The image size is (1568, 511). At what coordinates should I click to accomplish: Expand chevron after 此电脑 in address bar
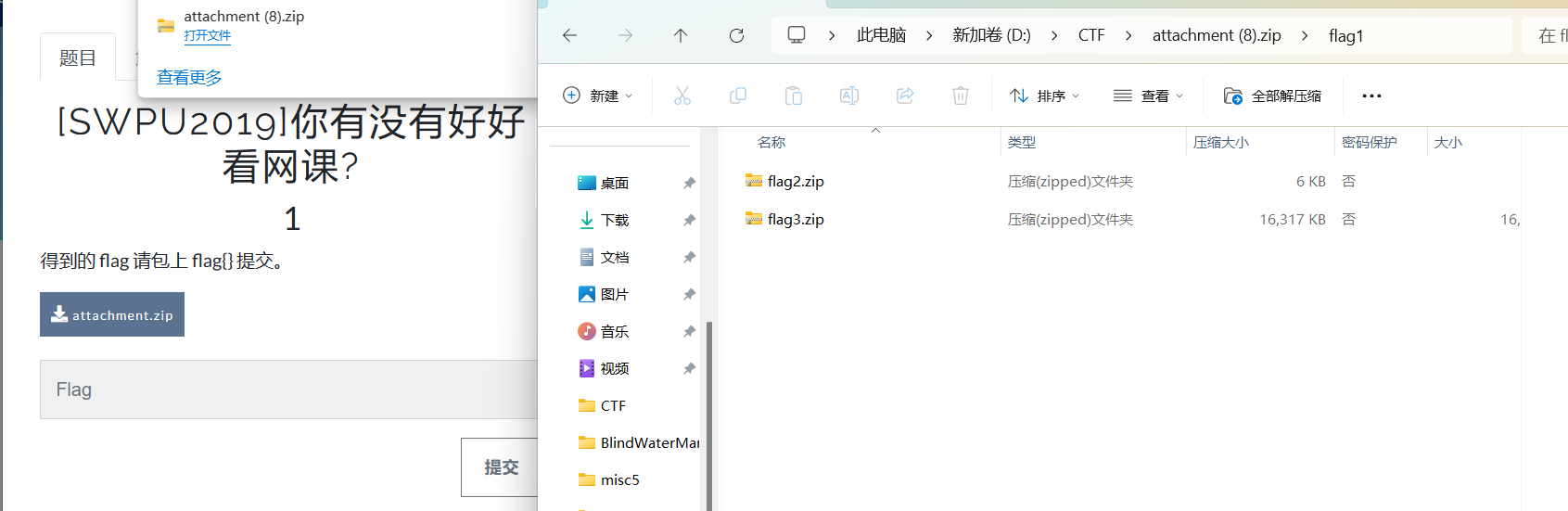[x=929, y=35]
